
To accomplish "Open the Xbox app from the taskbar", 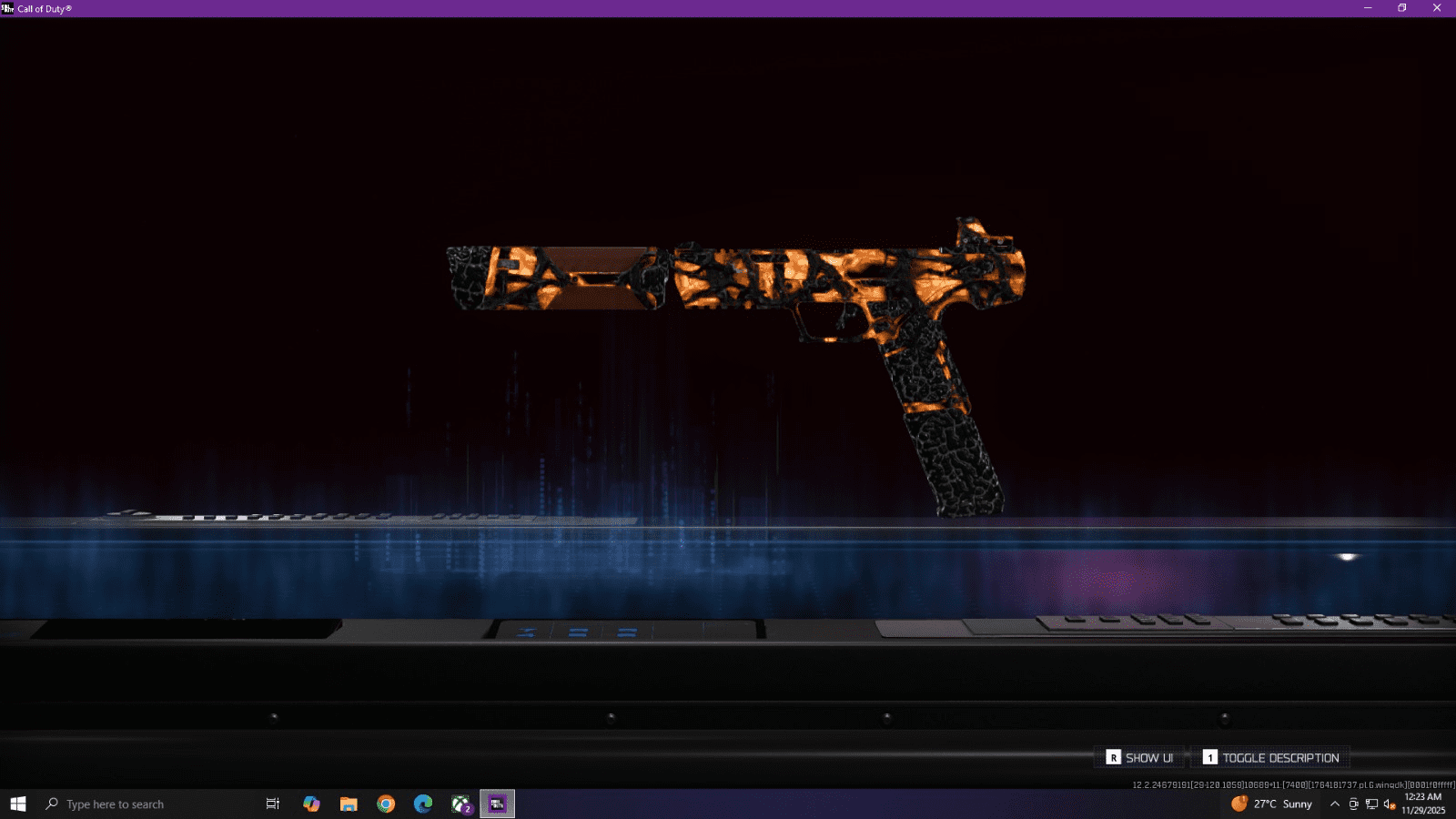I will pyautogui.click(x=460, y=804).
